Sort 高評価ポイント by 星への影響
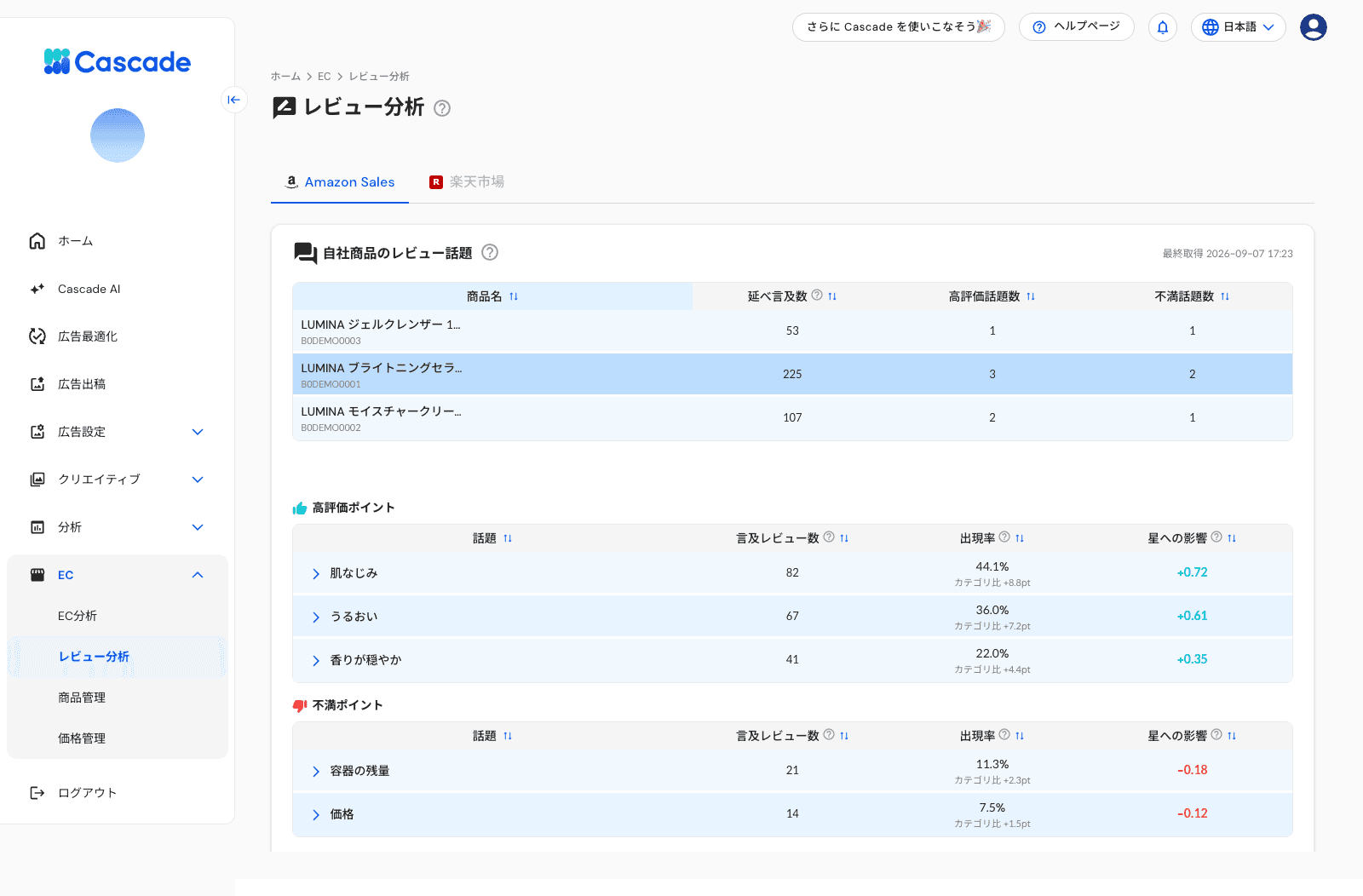The width and height of the screenshot is (1363, 896). point(1232,538)
